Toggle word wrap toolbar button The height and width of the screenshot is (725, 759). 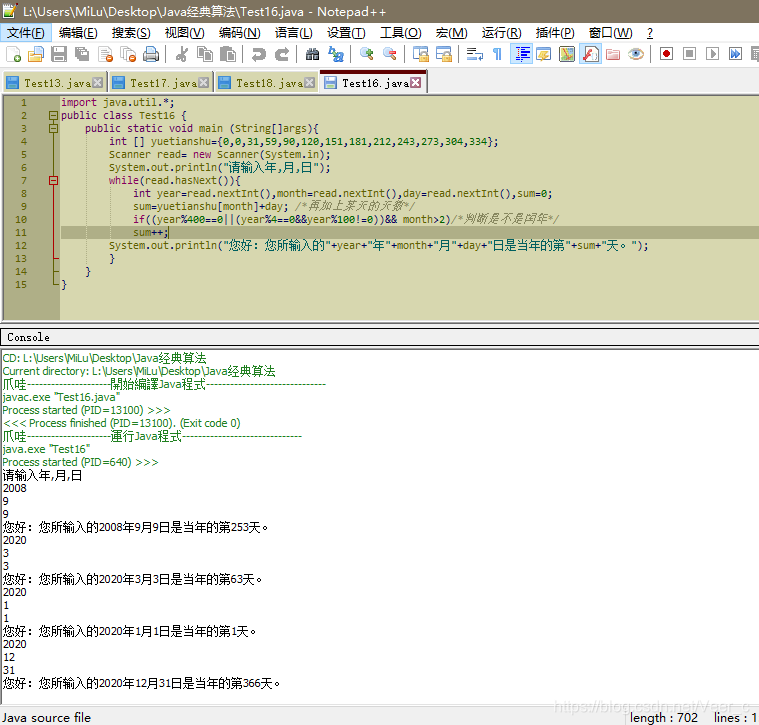click(x=474, y=54)
